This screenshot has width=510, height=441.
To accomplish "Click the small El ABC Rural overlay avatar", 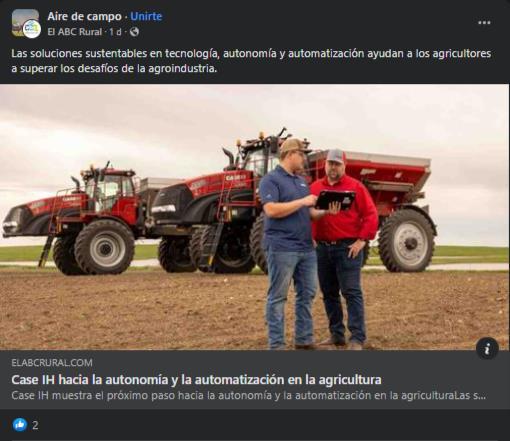I will tap(32, 29).
